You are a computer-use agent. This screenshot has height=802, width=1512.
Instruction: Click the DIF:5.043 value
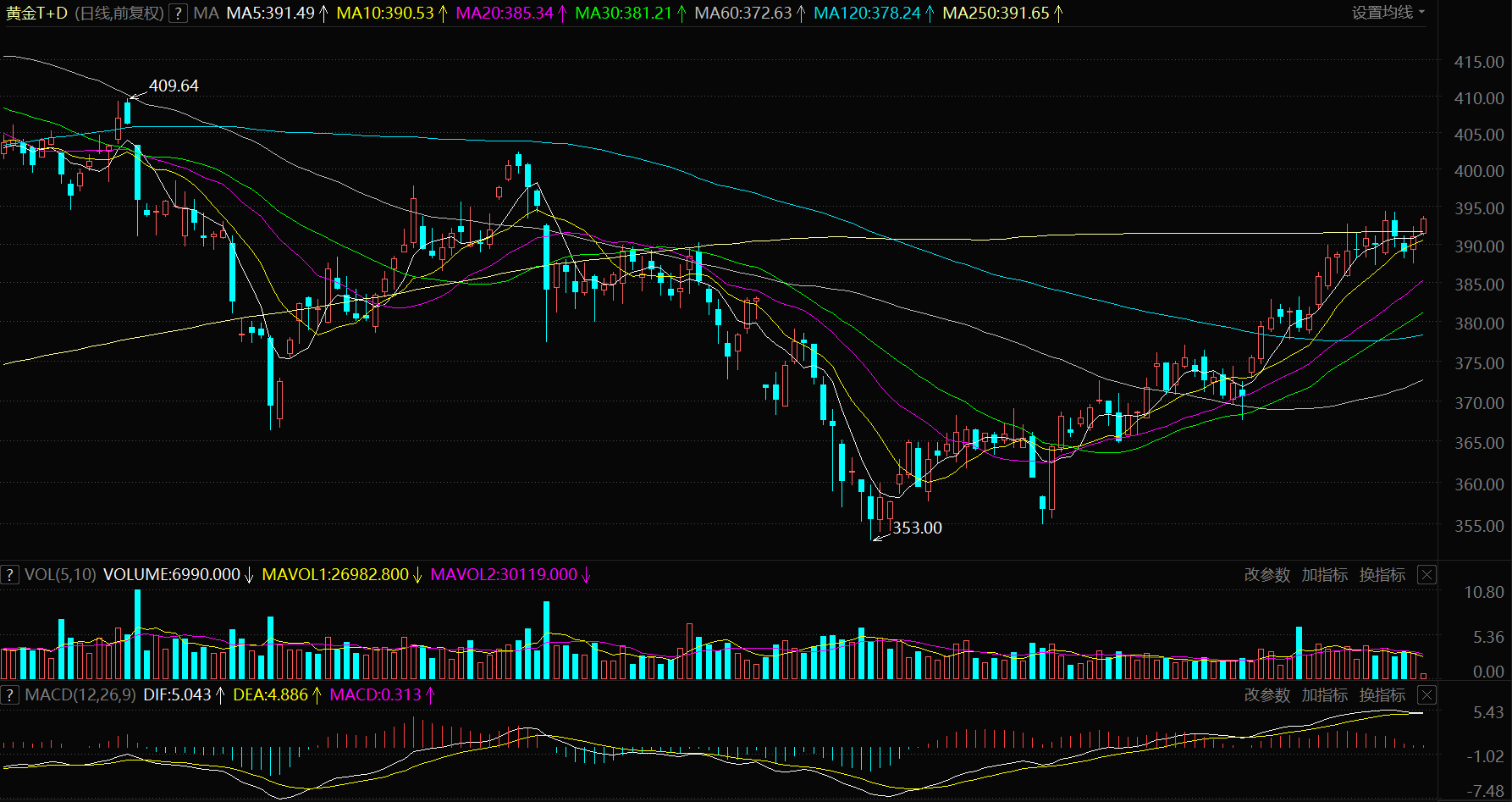[x=177, y=695]
